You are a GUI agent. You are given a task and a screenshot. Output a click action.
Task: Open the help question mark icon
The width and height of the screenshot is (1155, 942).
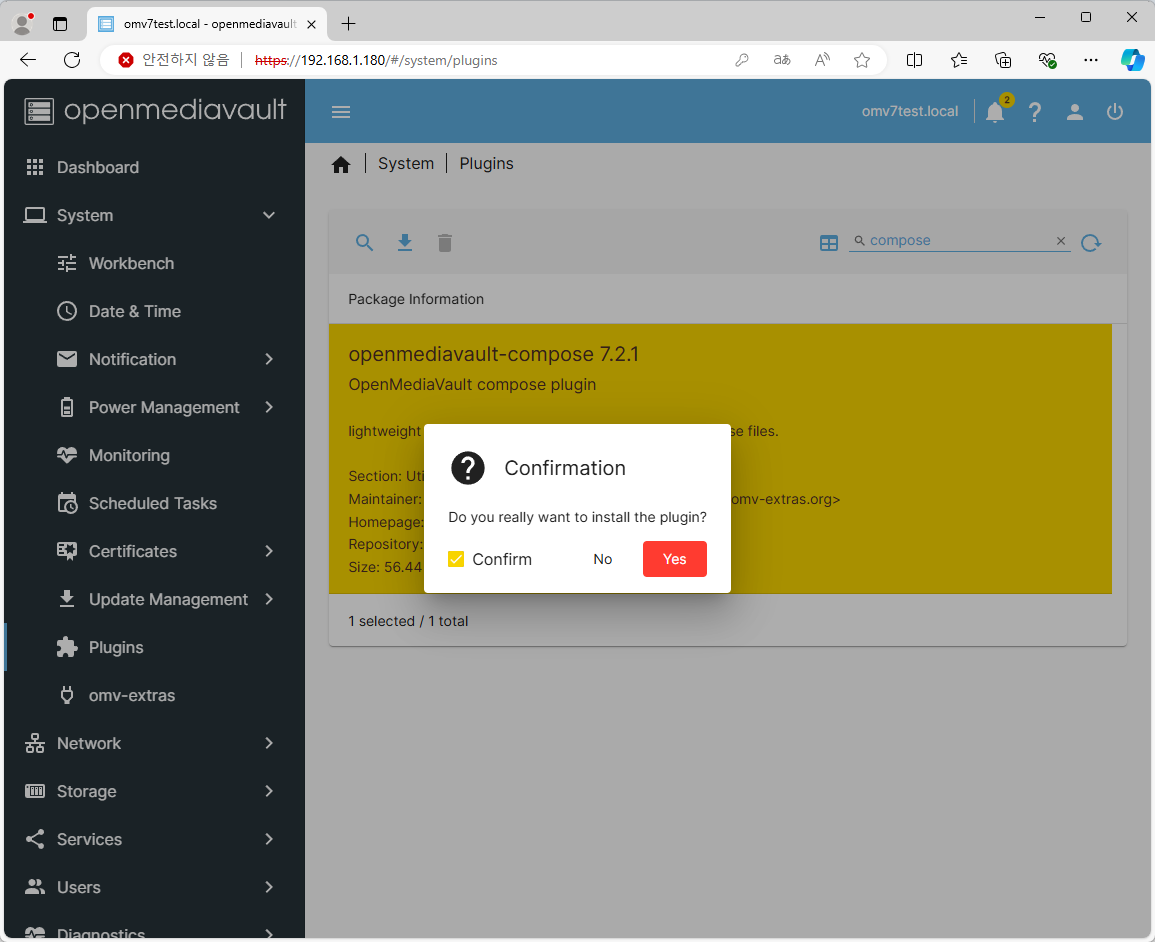click(x=1035, y=112)
